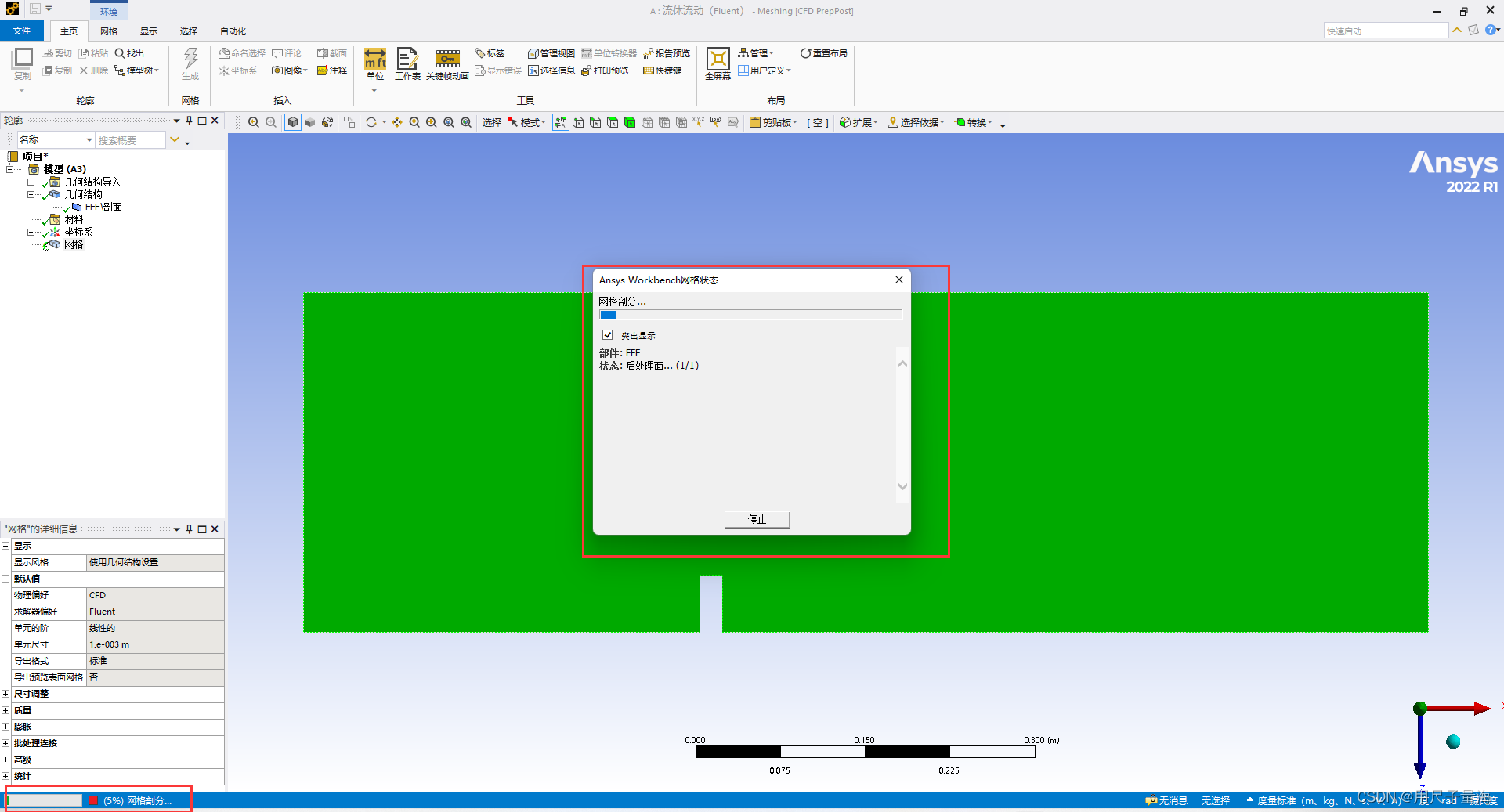Uncheck the 突出显示 highlight checkbox
1504x812 pixels.
pos(607,335)
